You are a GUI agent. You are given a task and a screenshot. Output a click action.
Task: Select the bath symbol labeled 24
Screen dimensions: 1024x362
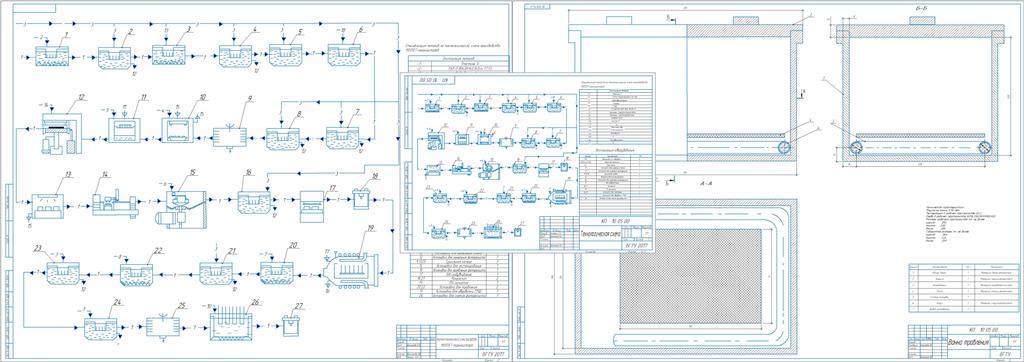pyautogui.click(x=101, y=328)
